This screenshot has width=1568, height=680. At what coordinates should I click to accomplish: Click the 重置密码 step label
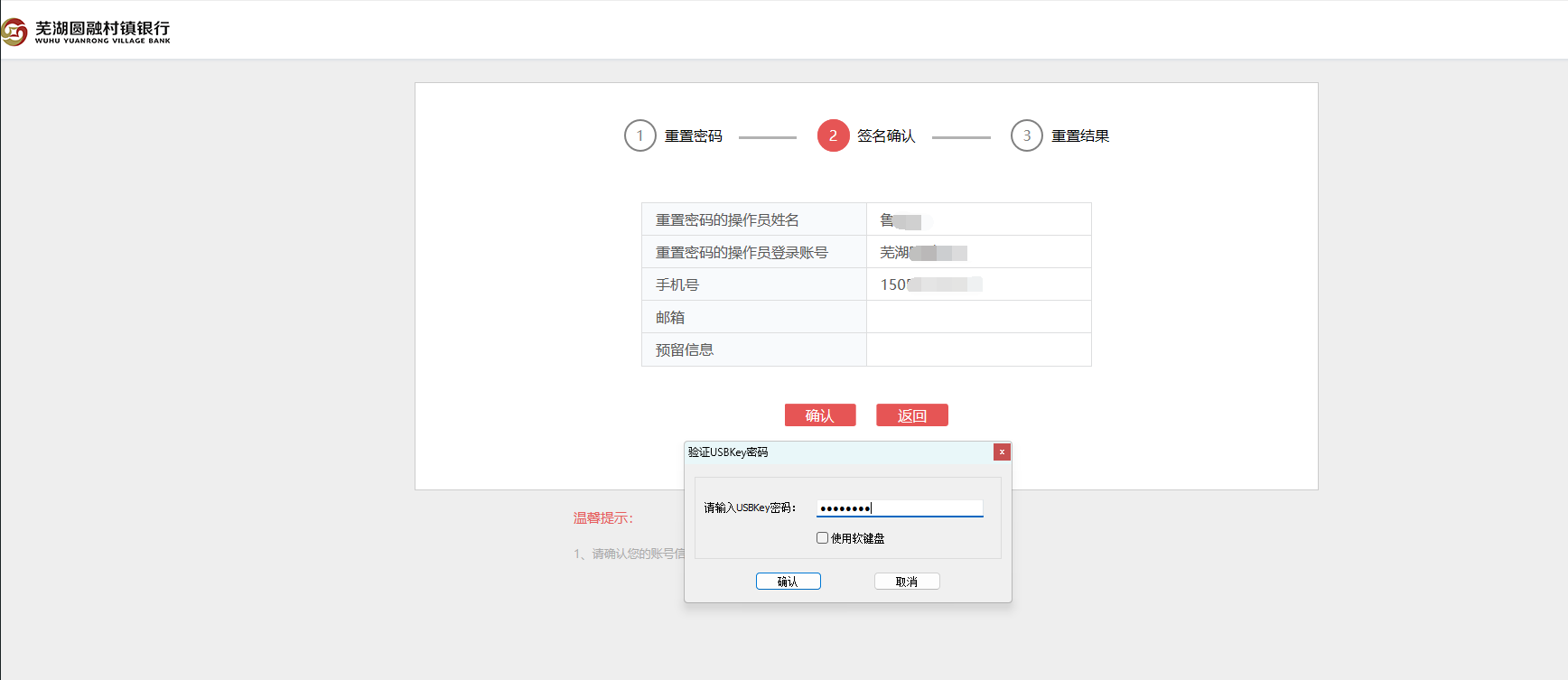coord(694,136)
